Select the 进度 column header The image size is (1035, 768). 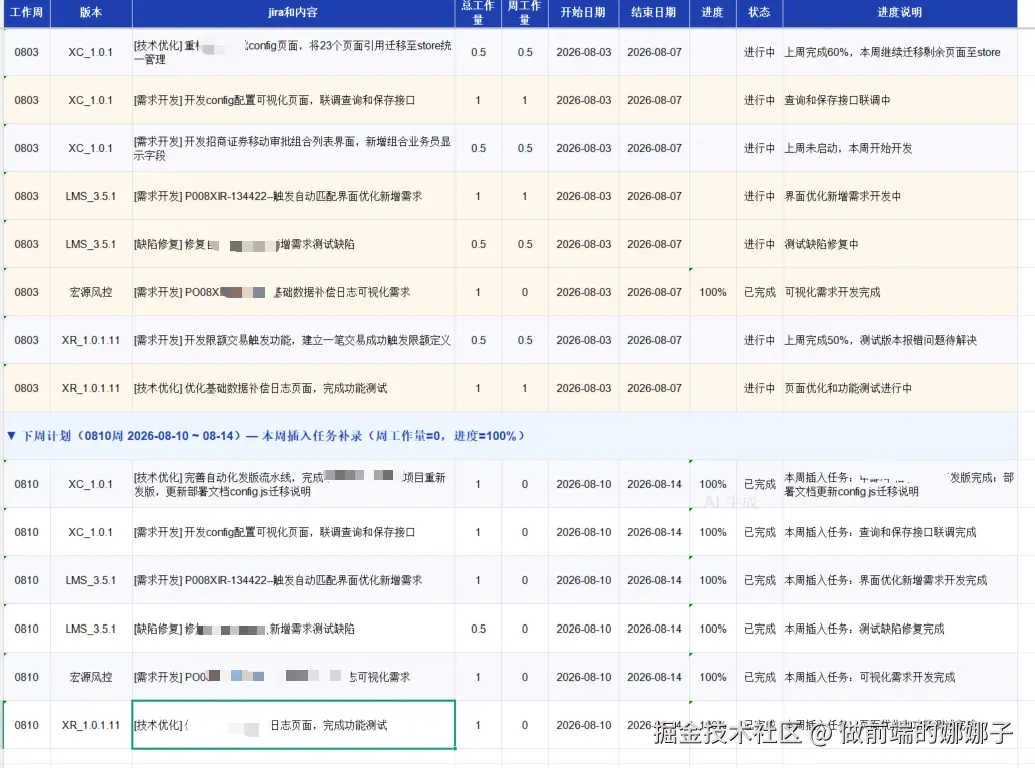point(713,13)
